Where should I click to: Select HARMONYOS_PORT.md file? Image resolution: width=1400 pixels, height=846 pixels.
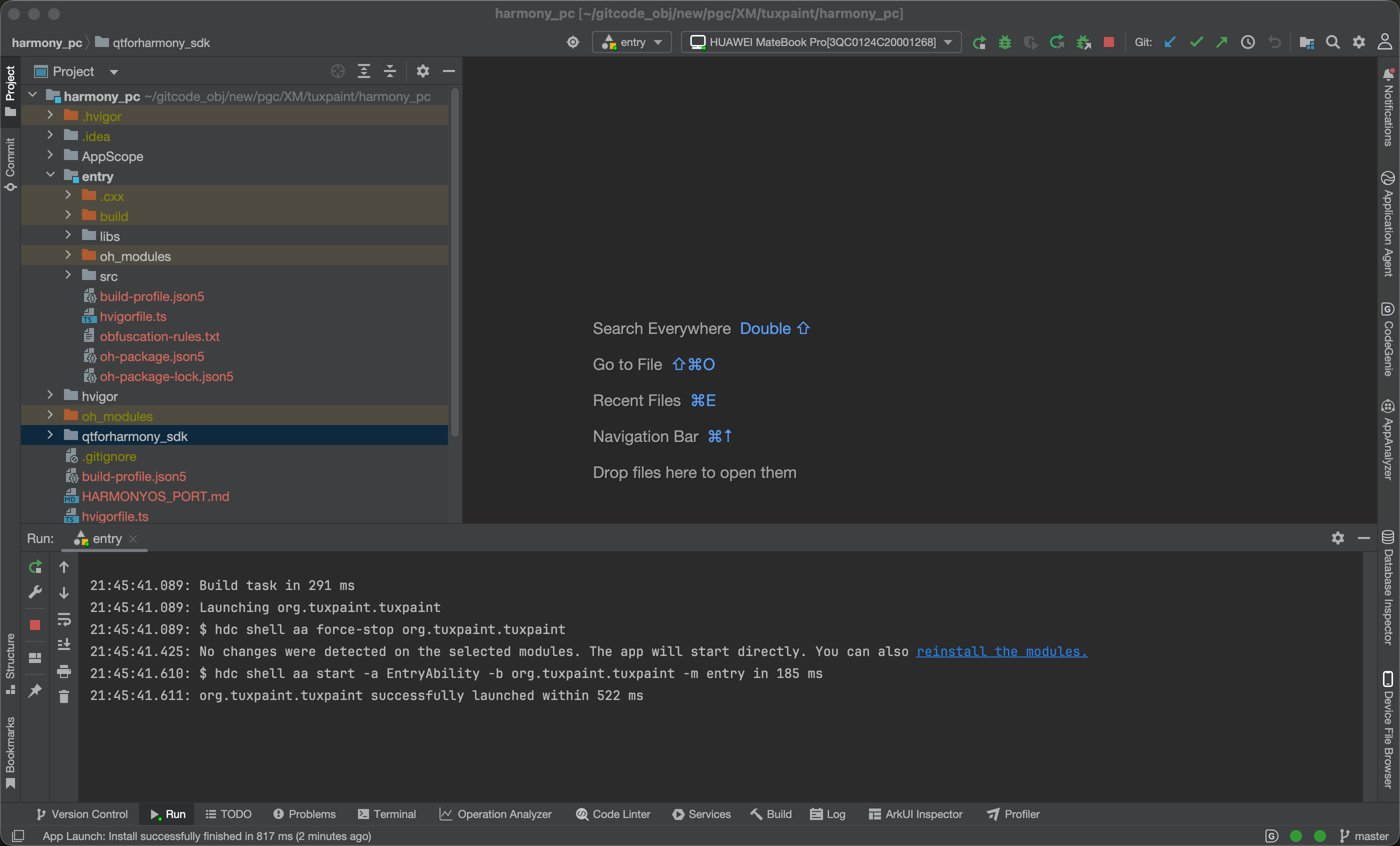coord(155,496)
